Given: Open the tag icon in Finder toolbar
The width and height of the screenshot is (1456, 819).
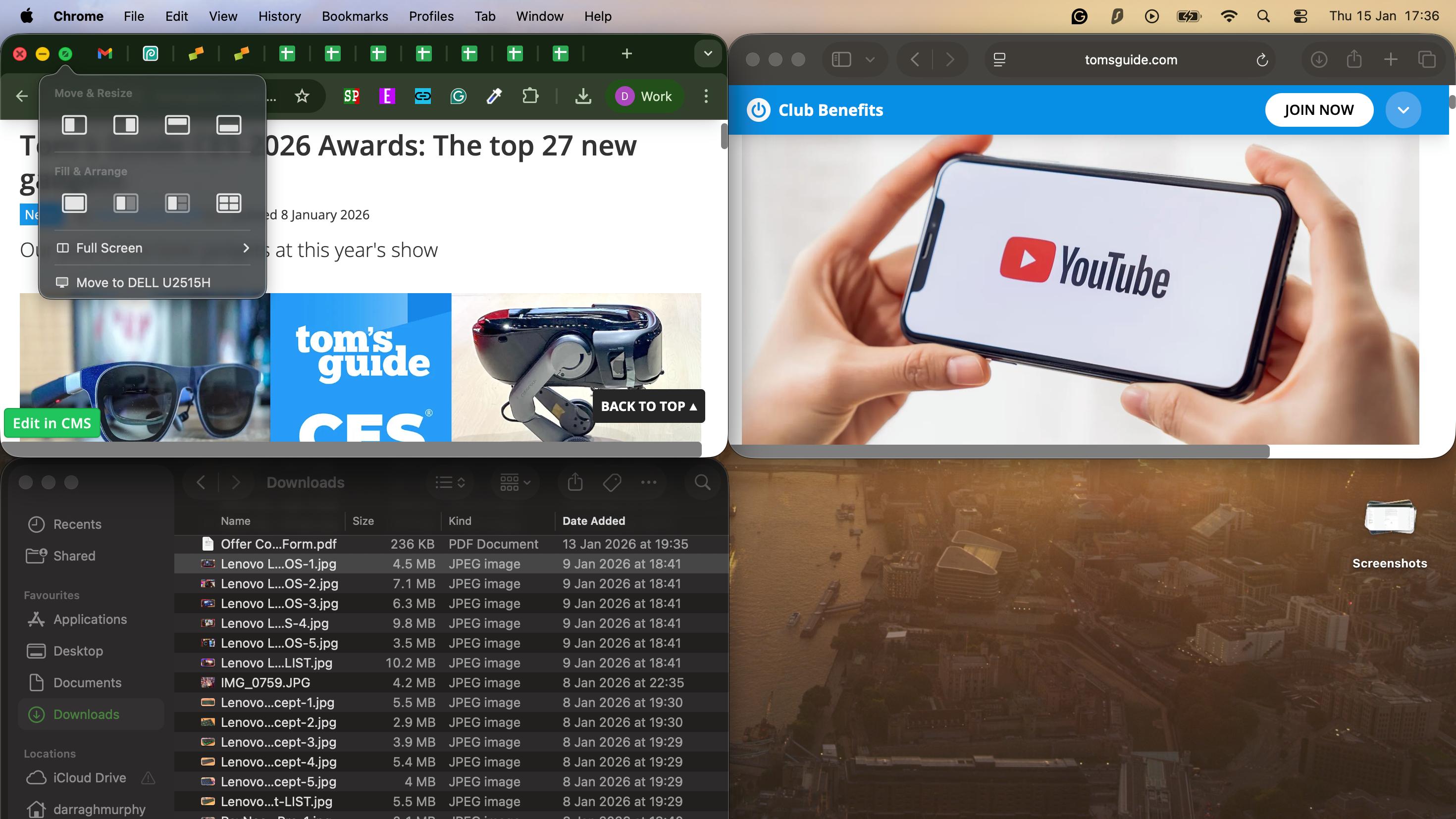Looking at the screenshot, I should coord(612,482).
